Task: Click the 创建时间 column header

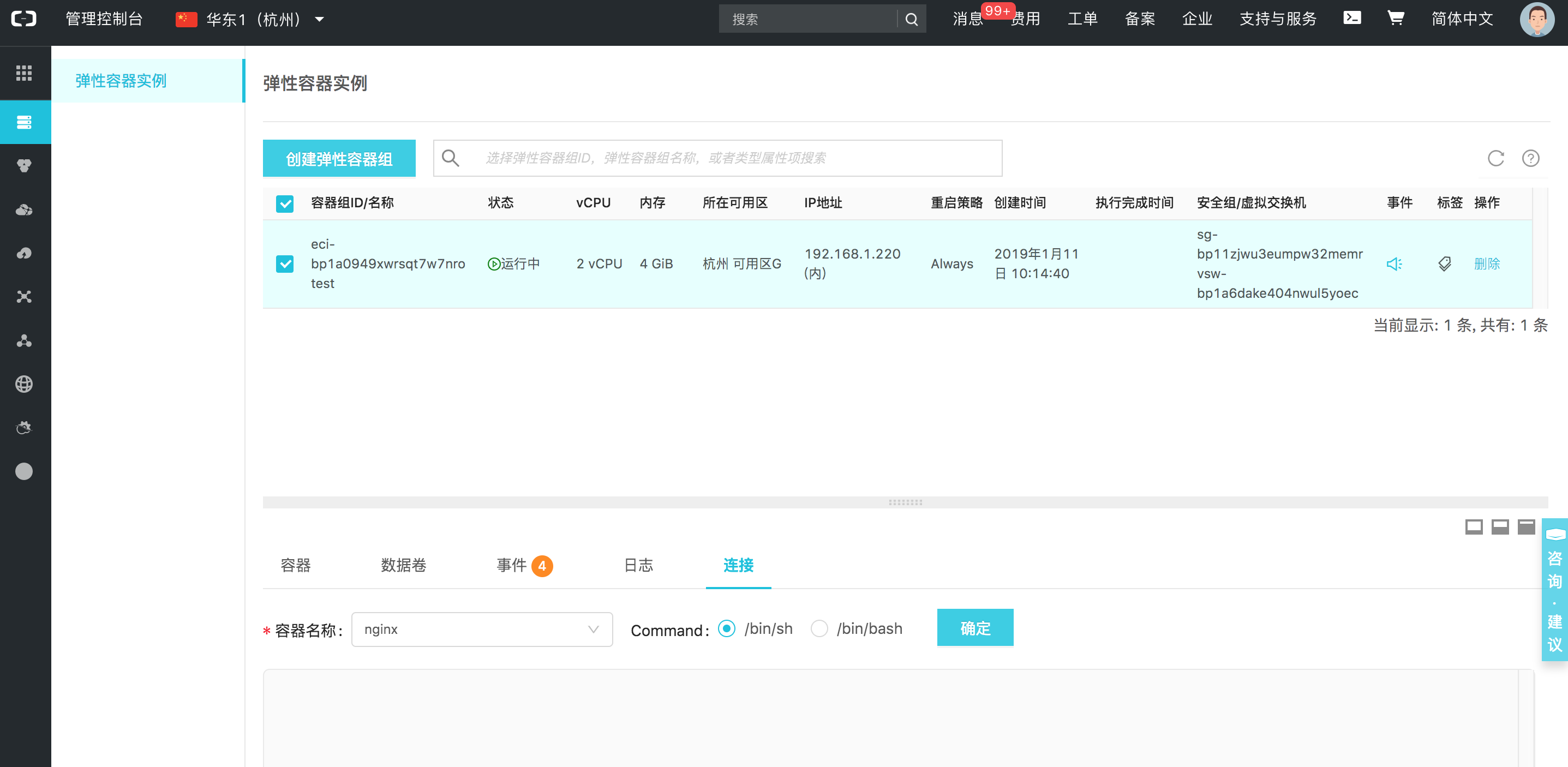Action: [1020, 203]
